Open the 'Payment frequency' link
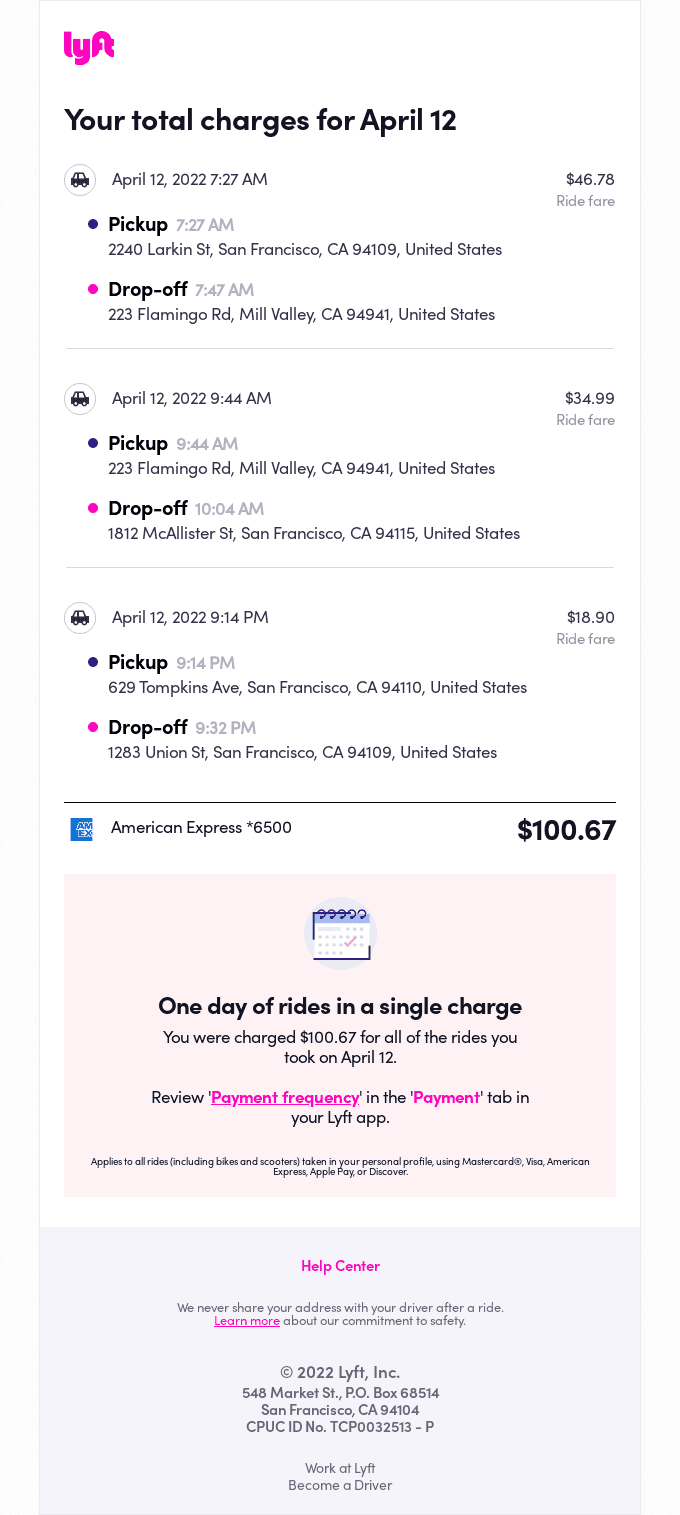The image size is (680, 1515). tap(285, 1098)
